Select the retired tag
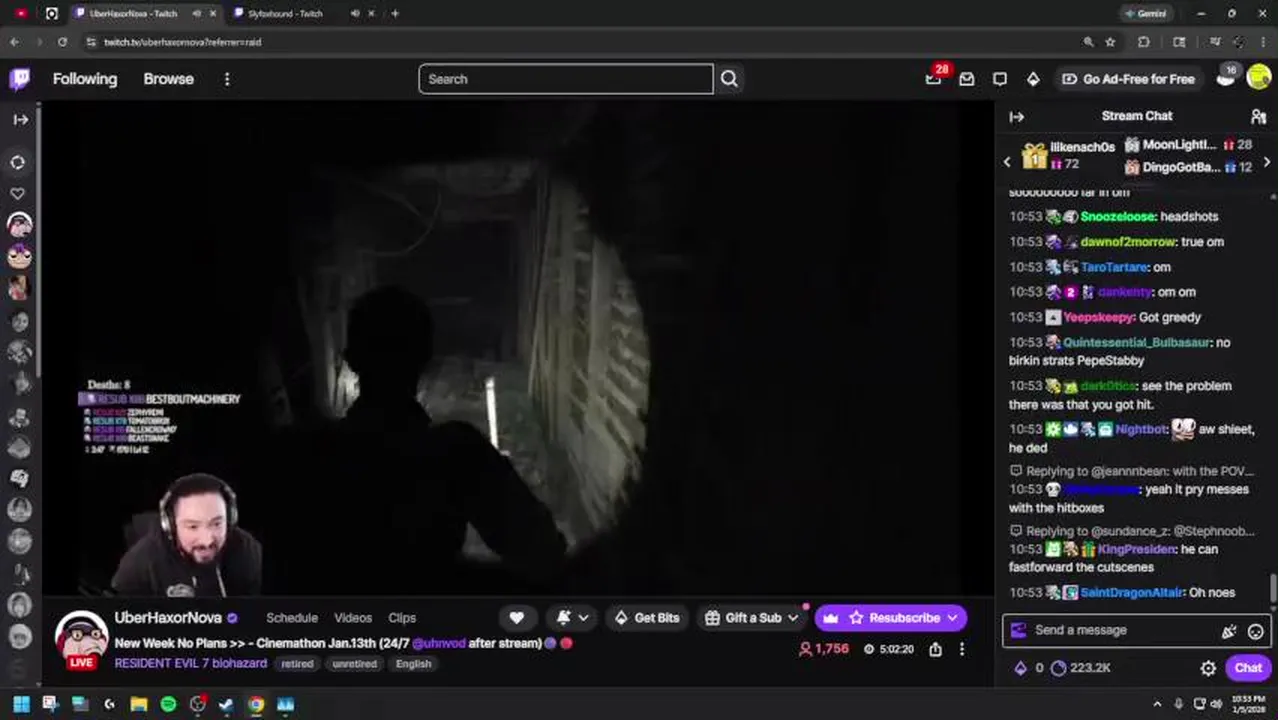The height and width of the screenshot is (720, 1278). 297,664
